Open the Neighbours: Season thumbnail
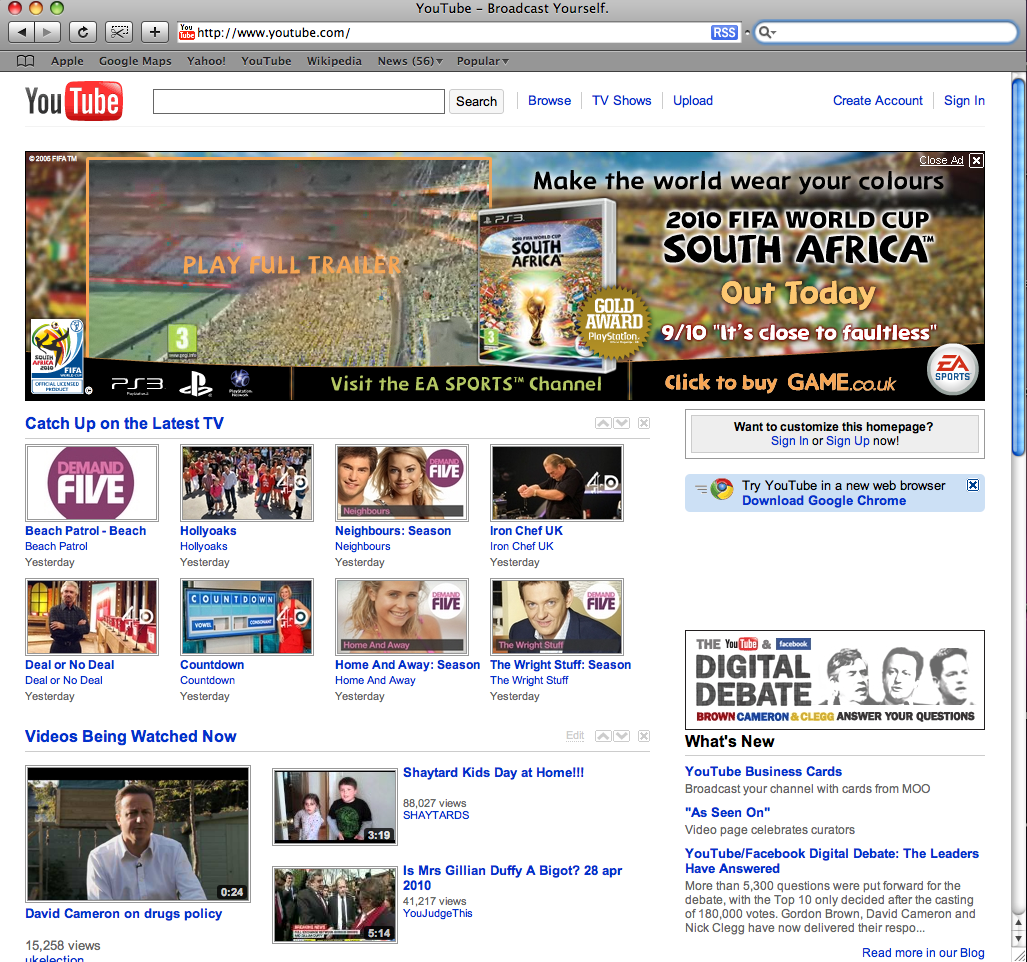 click(x=401, y=483)
